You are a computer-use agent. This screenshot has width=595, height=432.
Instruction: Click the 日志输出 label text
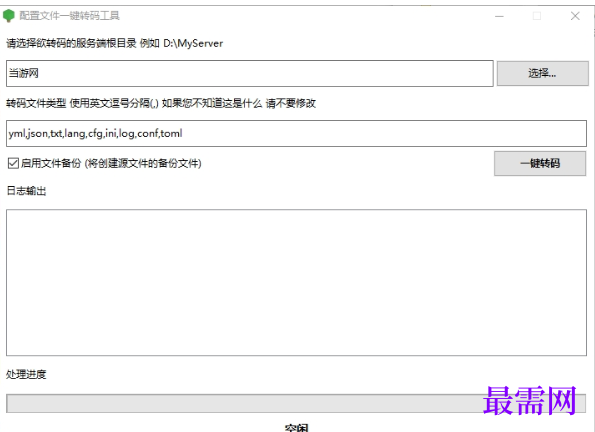tap(26, 191)
